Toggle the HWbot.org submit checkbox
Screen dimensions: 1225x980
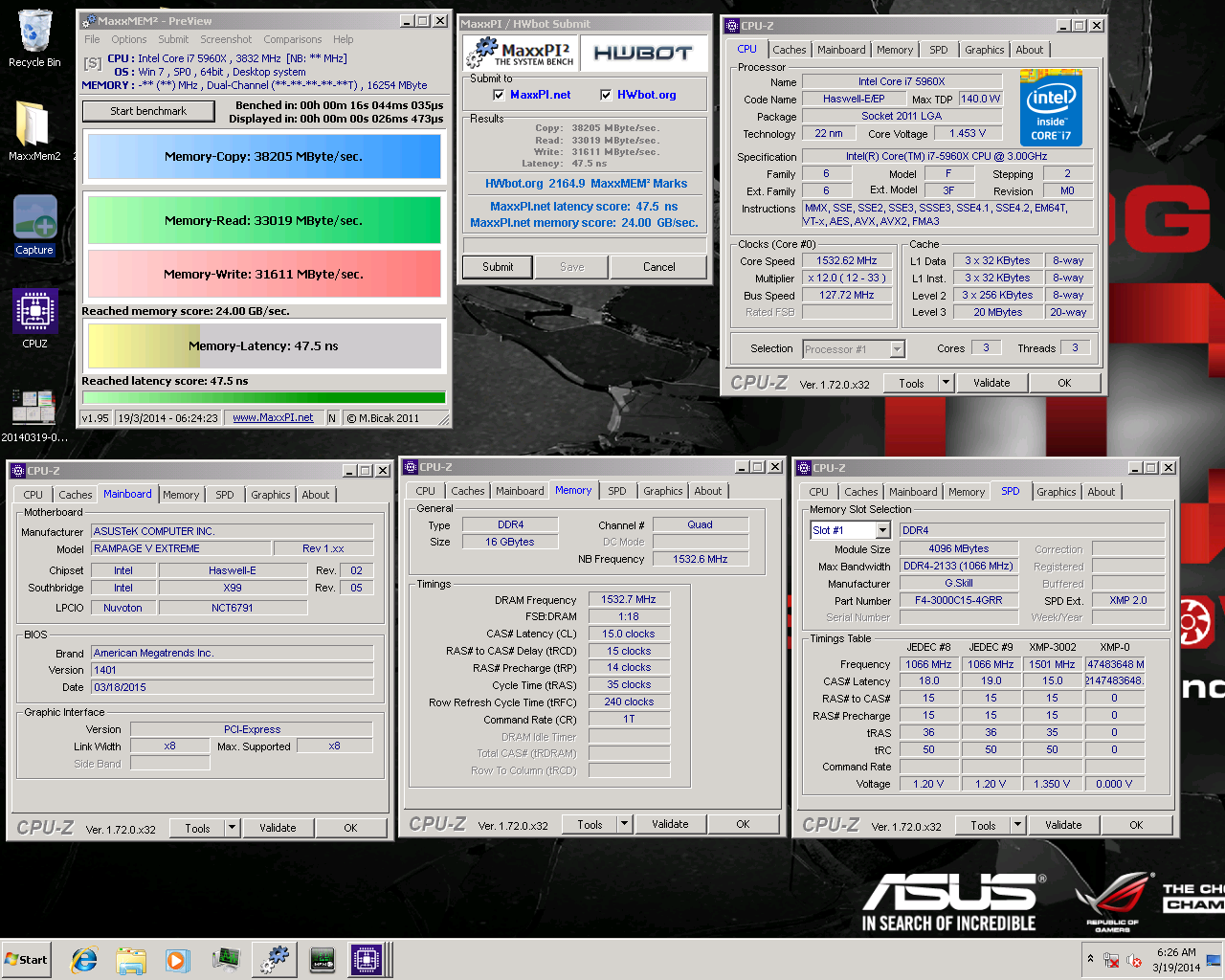coord(606,95)
